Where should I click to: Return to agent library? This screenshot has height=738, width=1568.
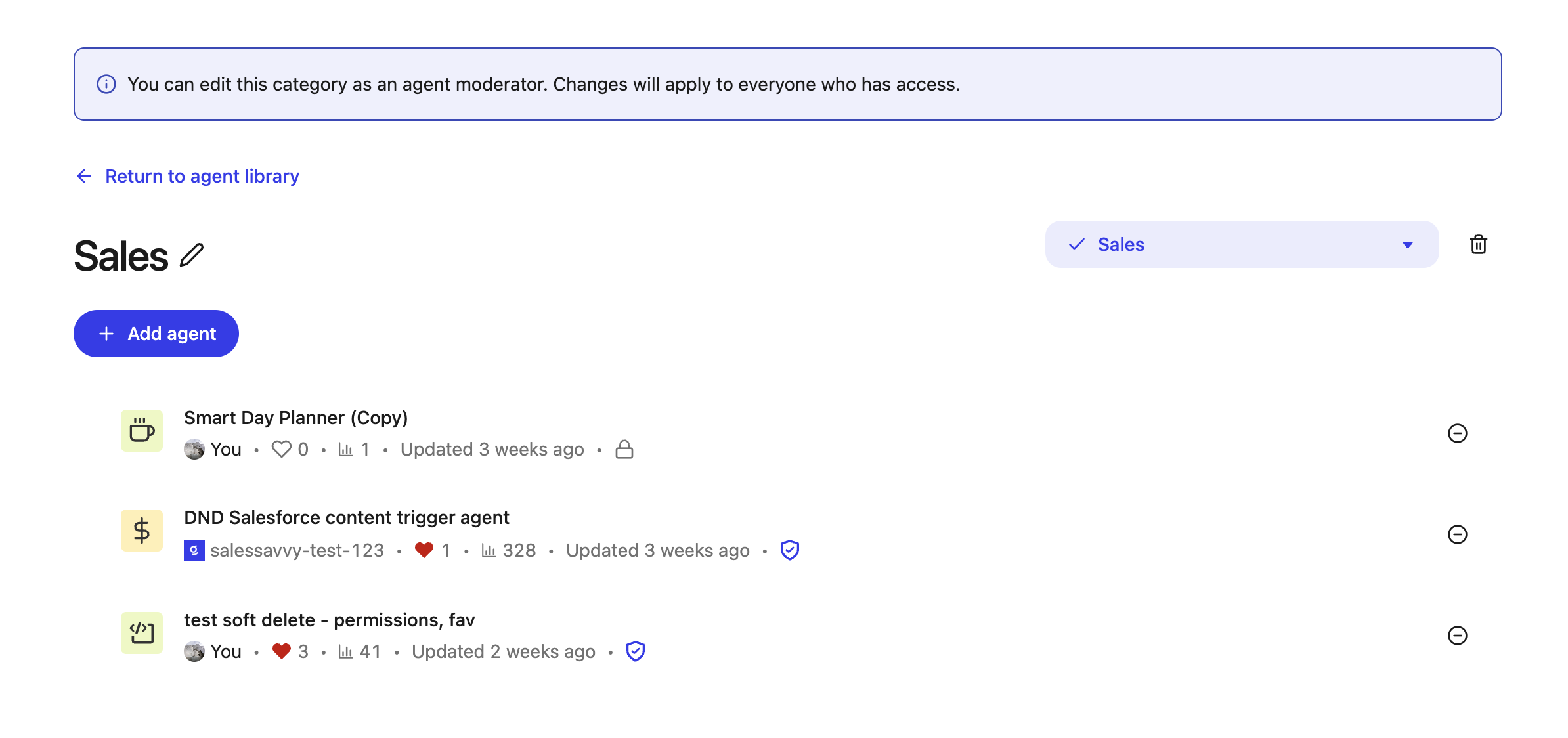point(201,176)
